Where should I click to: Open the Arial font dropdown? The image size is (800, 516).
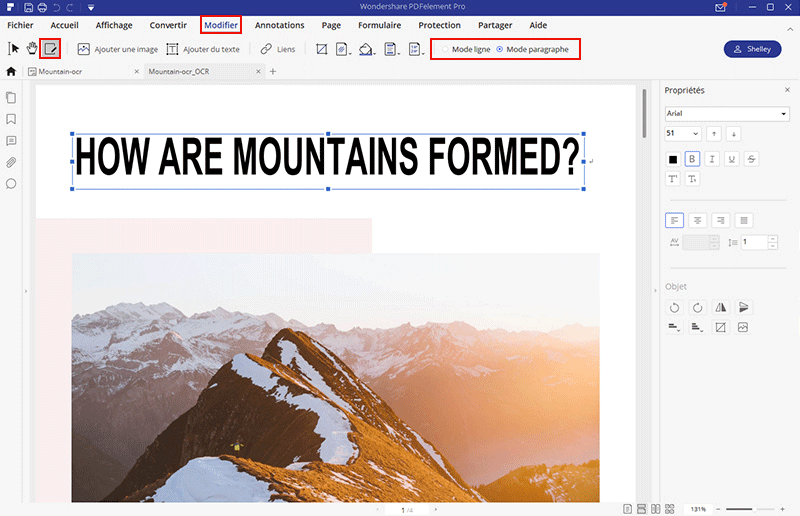point(727,113)
